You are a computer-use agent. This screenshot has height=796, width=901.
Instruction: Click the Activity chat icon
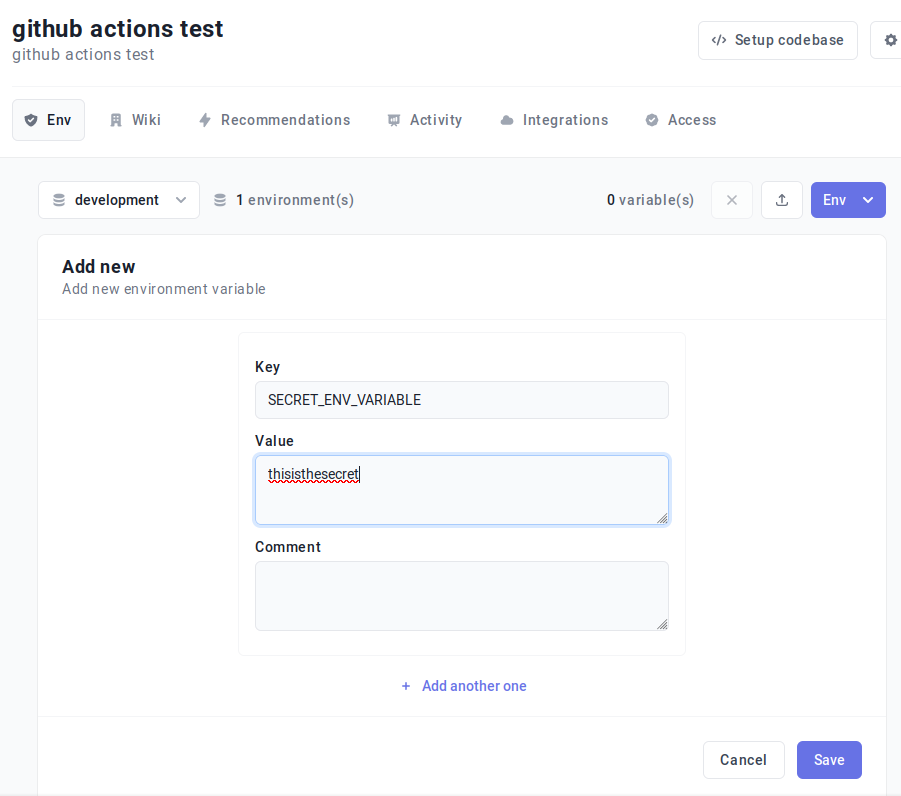click(x=392, y=119)
